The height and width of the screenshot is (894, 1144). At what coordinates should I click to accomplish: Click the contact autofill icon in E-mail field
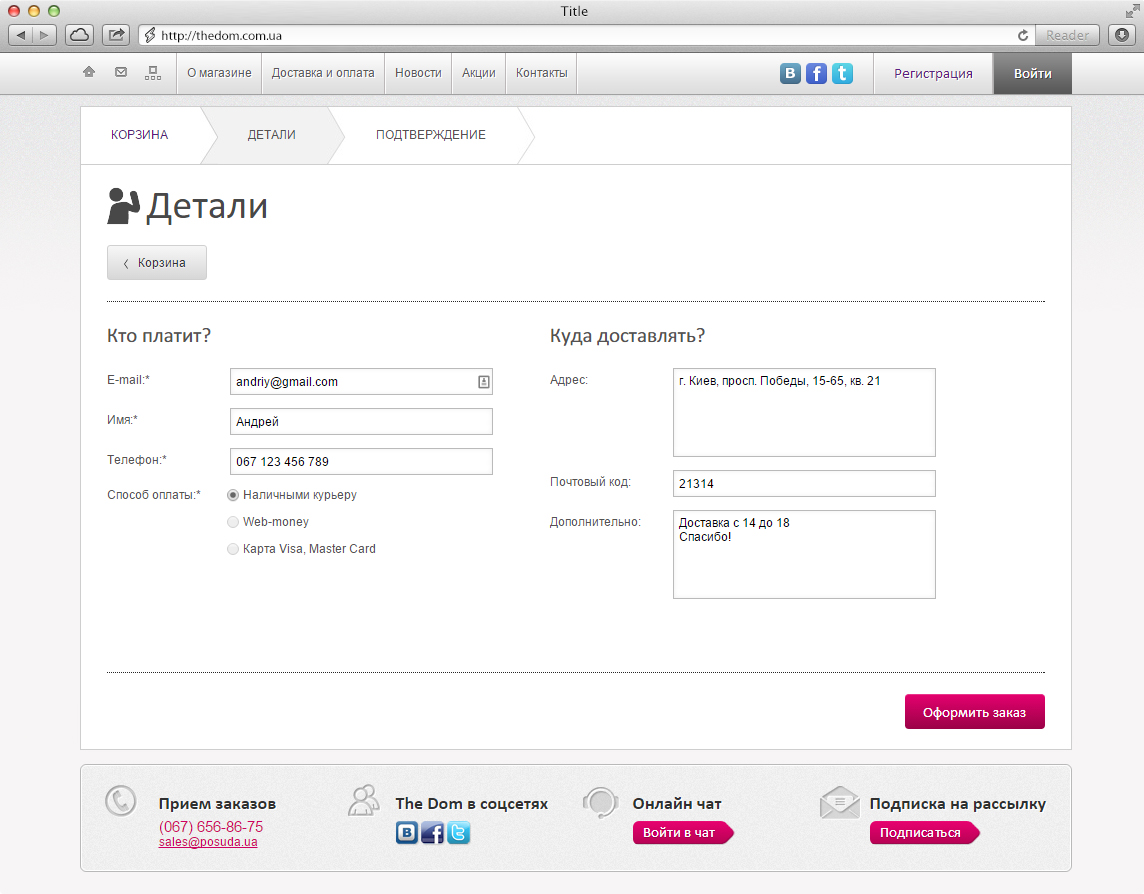(483, 382)
